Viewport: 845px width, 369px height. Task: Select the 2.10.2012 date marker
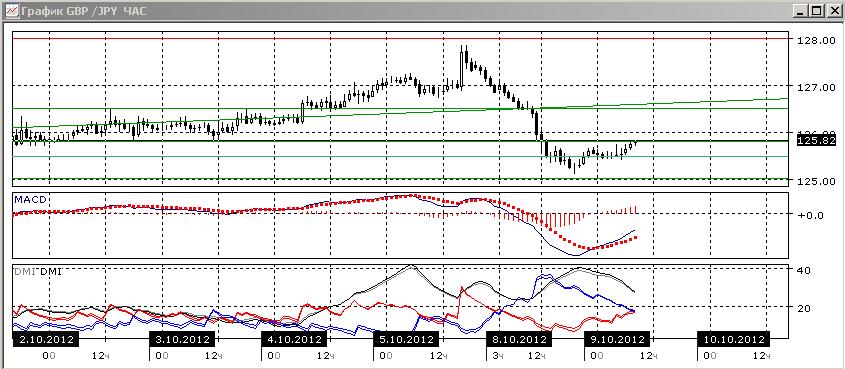click(46, 340)
